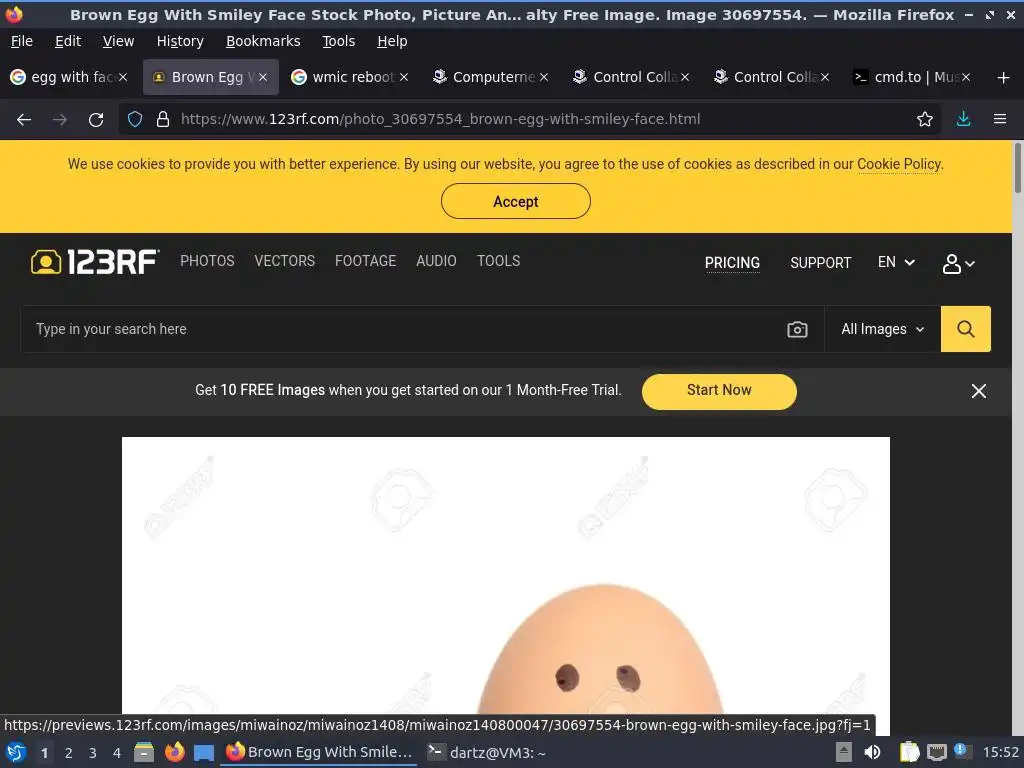Click the blue desktop icon in taskbar
Viewport: 1024px width, 768px height.
coord(204,753)
